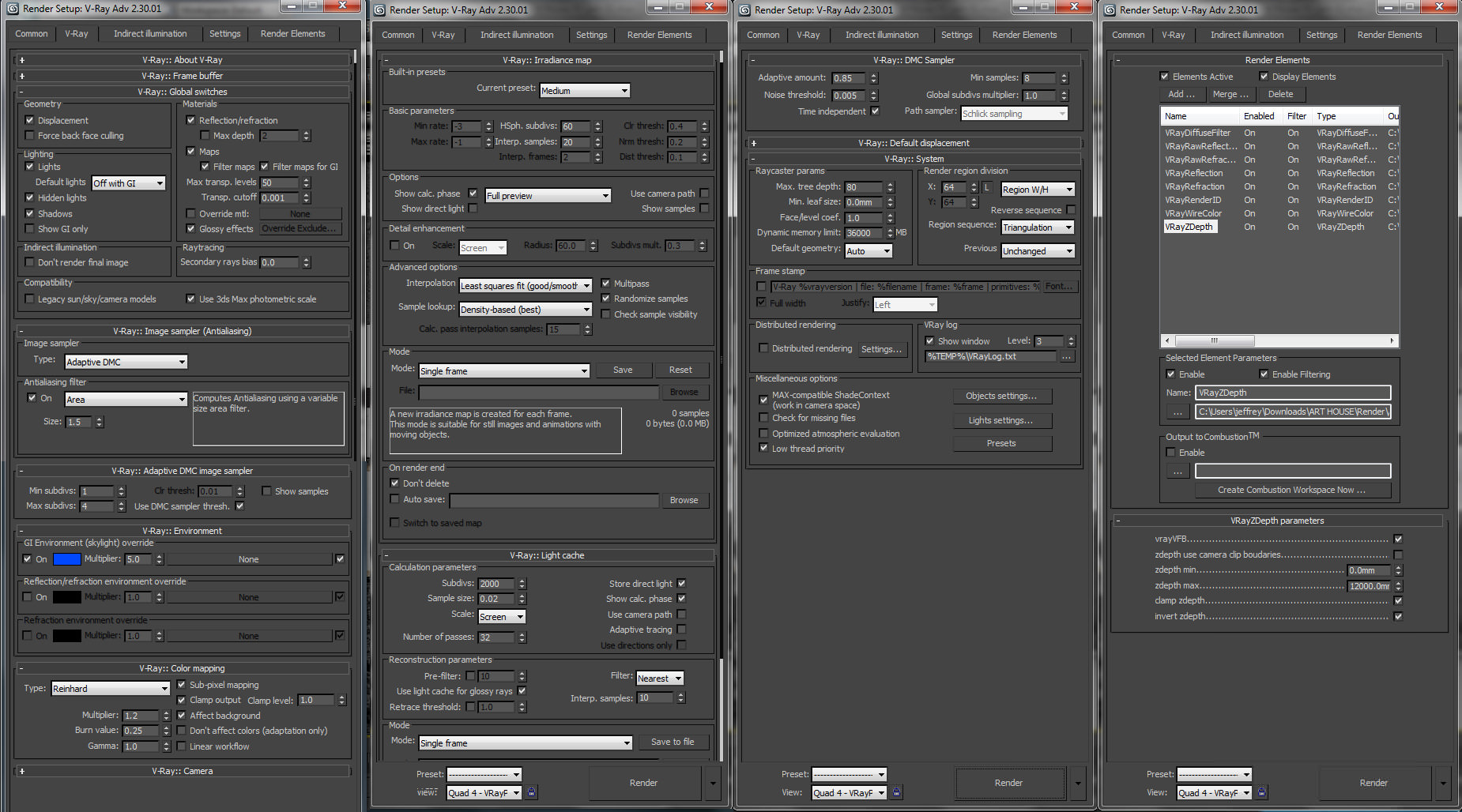
Task: Click Render button in third window
Action: [1008, 783]
